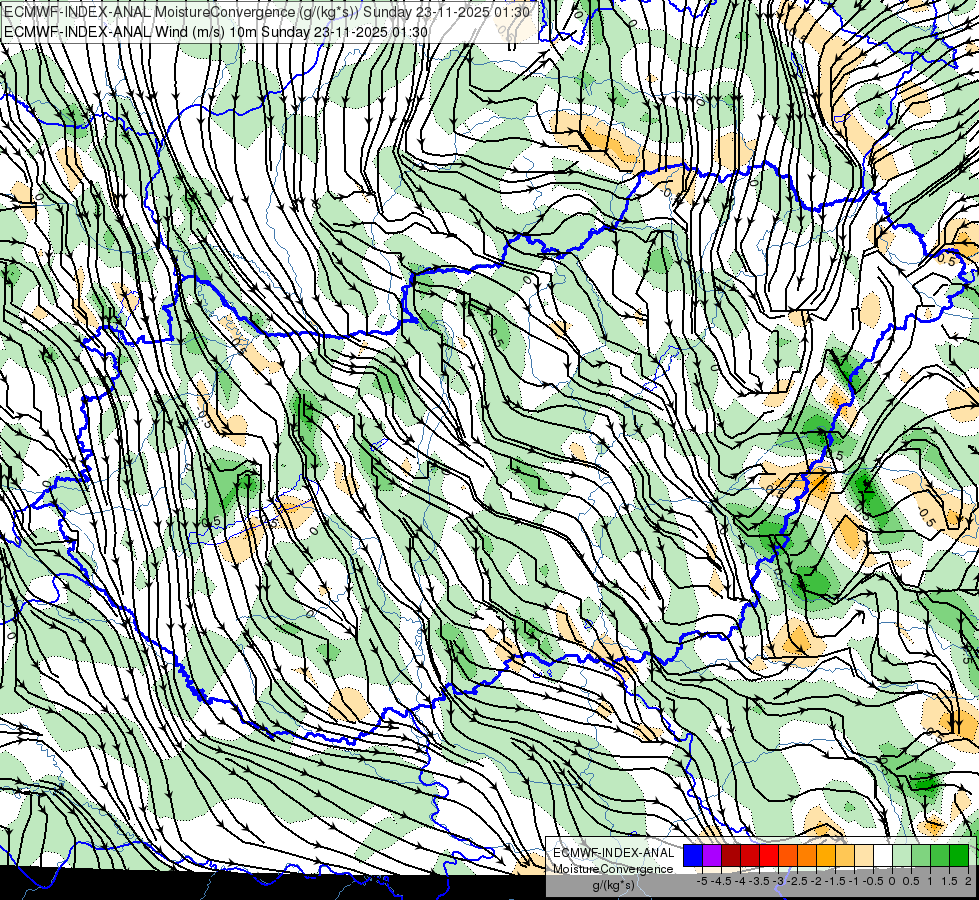Click the lightest green legend swatch
Viewport: 979px width, 900px height.
tap(902, 855)
